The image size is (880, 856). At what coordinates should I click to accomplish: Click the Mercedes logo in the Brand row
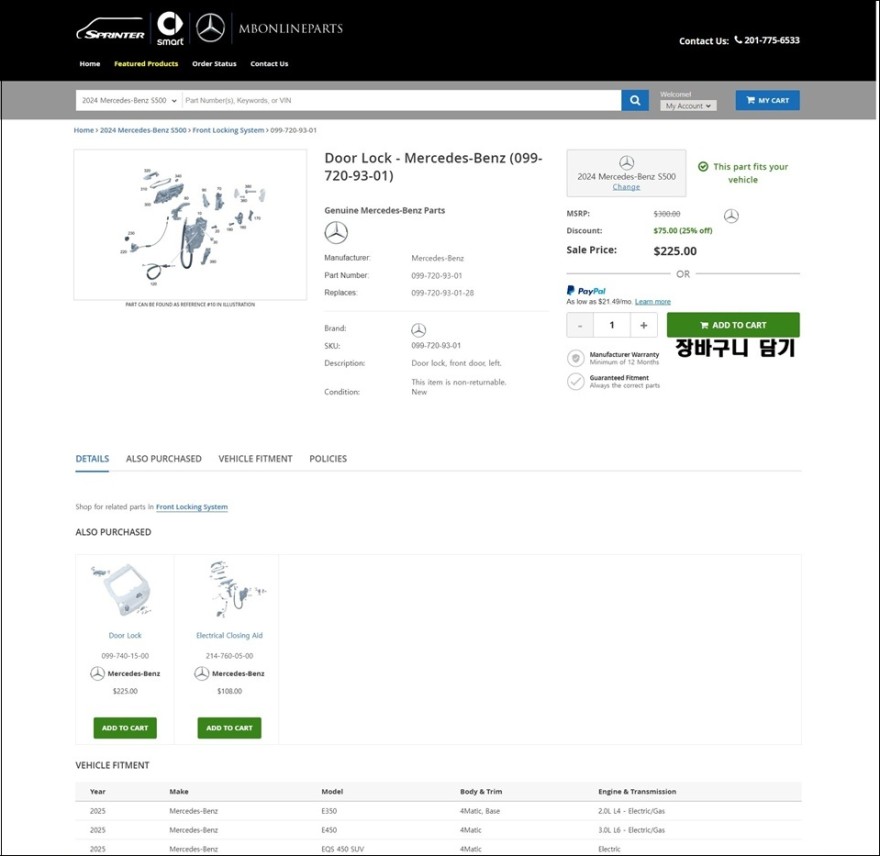(419, 329)
